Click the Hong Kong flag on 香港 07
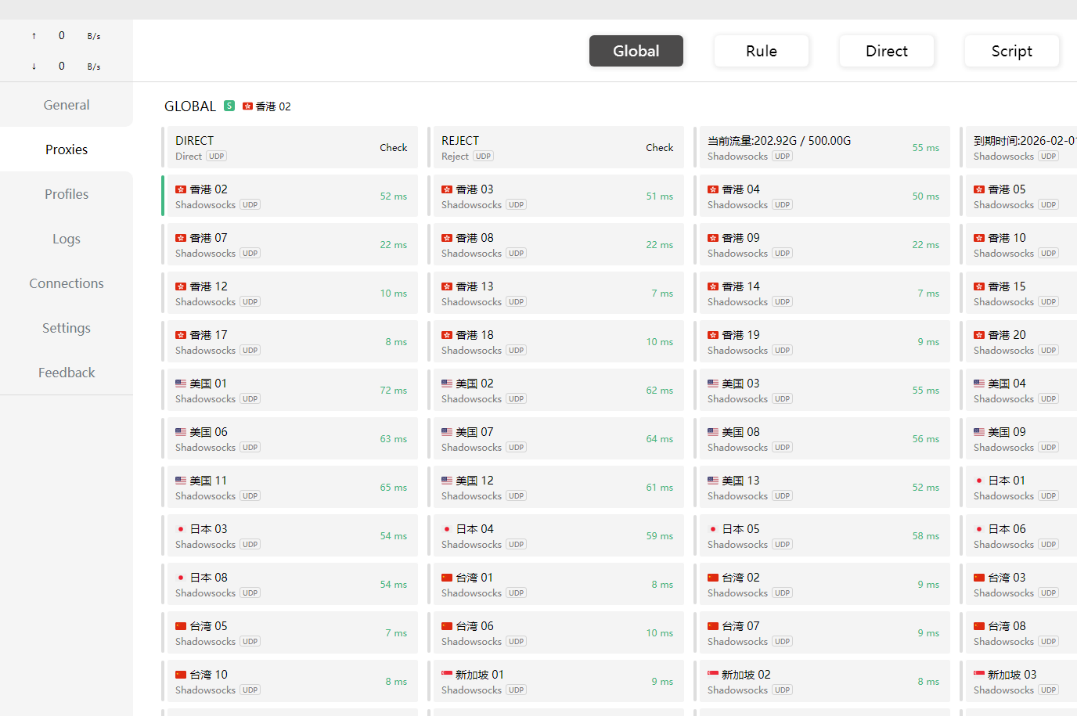 coord(181,238)
